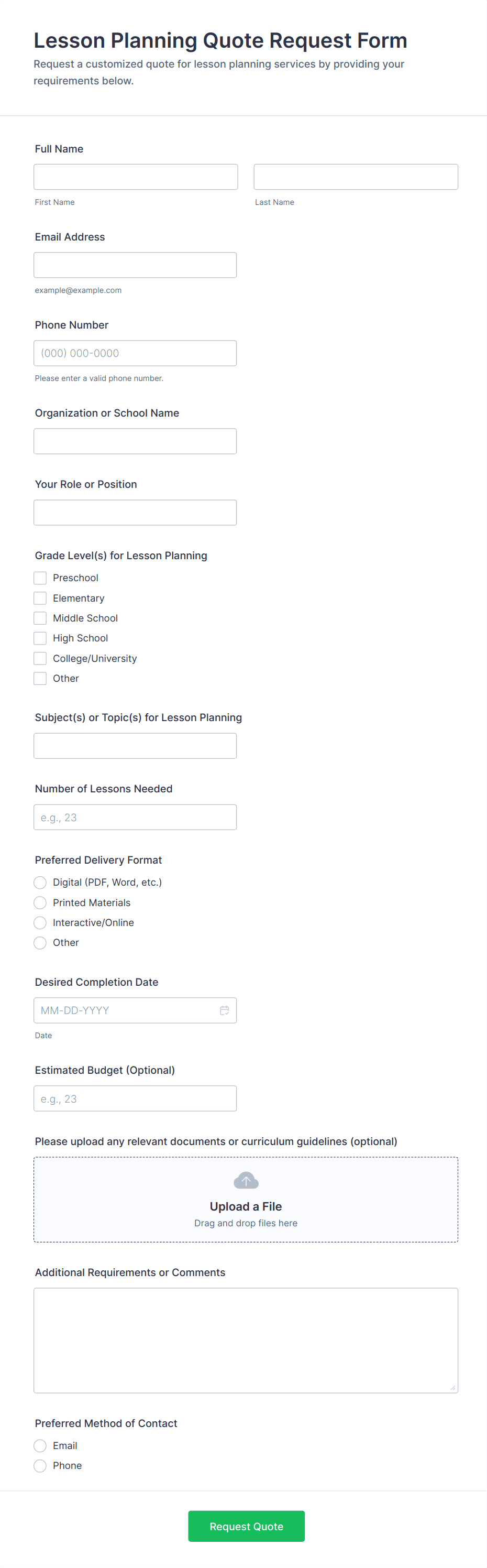Click the calendar icon in date field

224,1010
